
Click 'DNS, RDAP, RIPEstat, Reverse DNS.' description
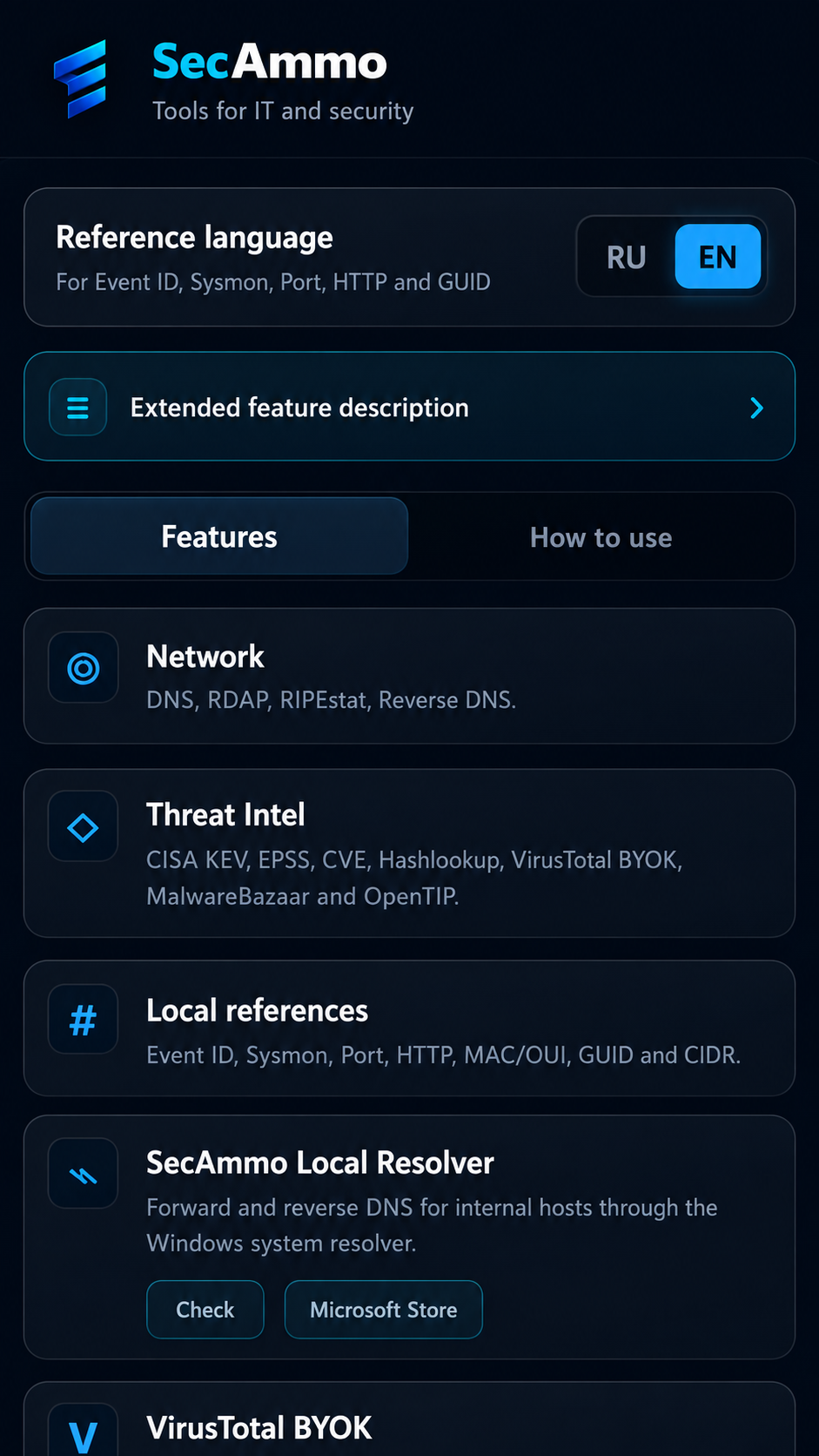click(x=332, y=700)
